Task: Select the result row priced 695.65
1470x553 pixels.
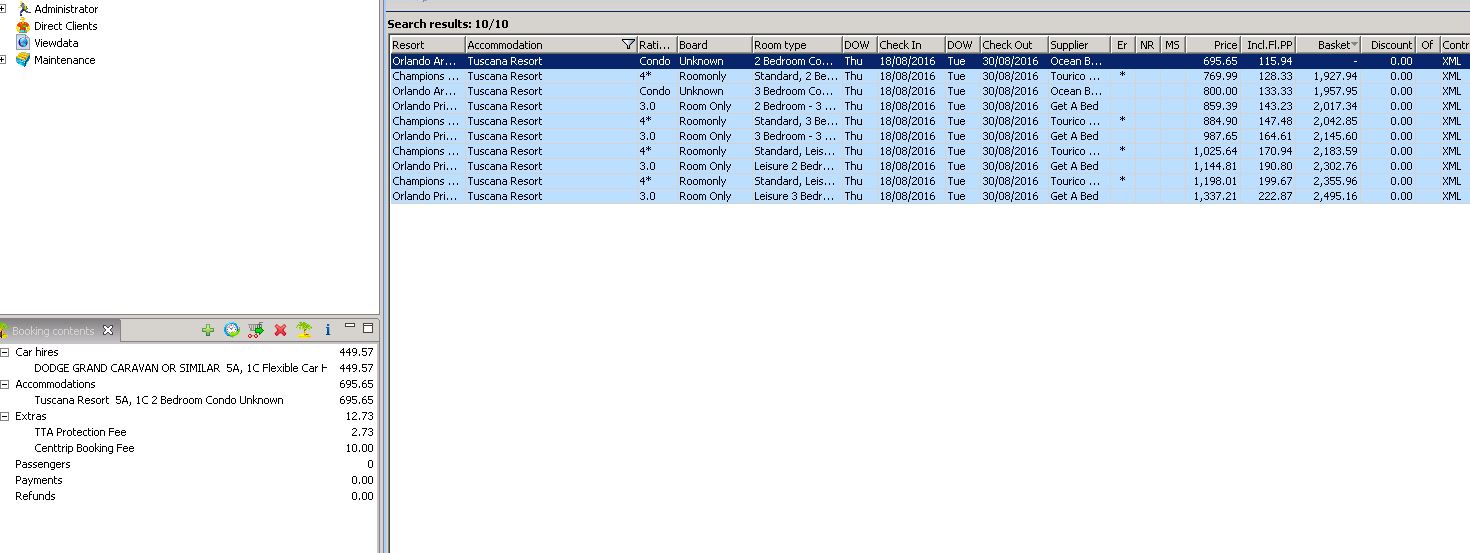Action: coord(929,61)
